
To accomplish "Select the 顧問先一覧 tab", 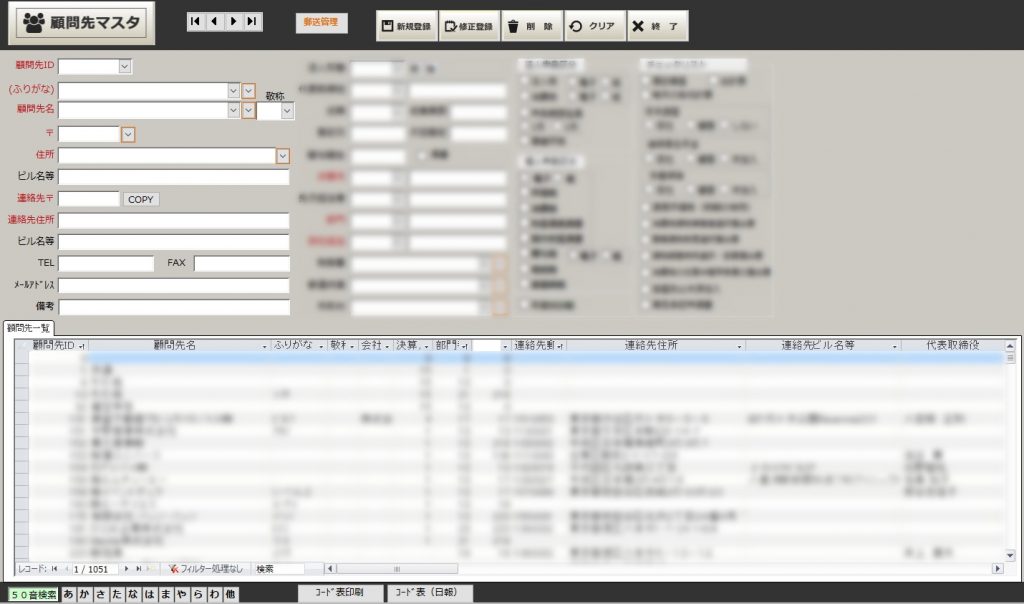I will click(x=28, y=328).
